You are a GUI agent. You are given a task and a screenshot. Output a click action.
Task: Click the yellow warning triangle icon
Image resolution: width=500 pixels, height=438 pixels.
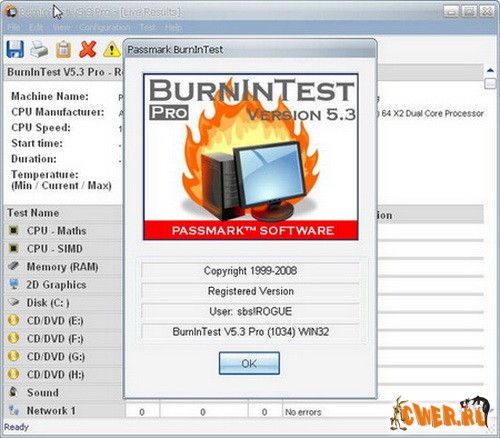[x=112, y=49]
